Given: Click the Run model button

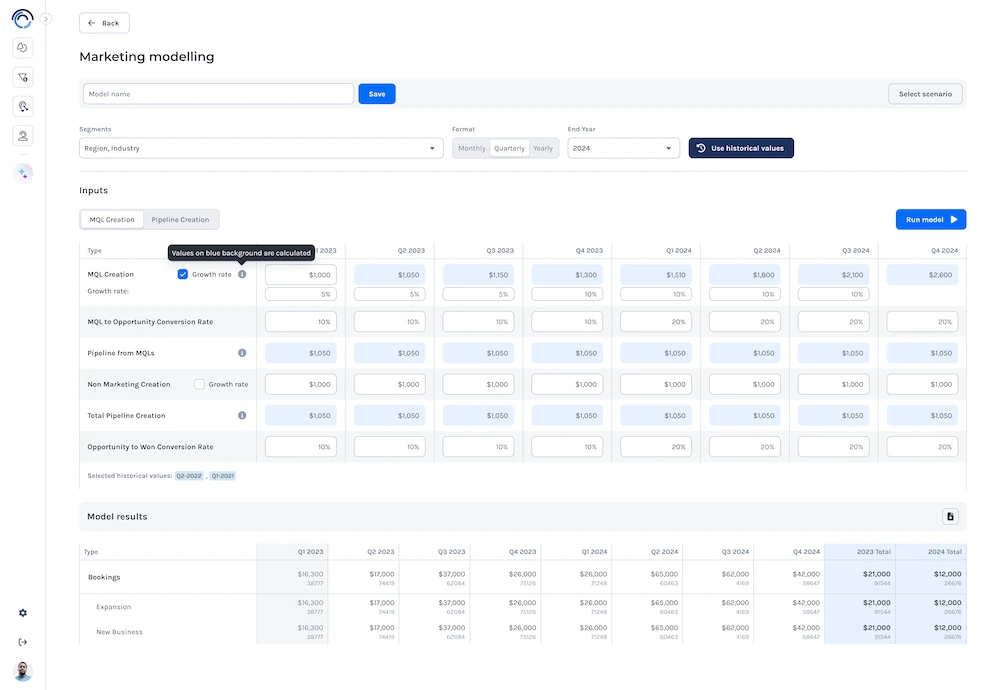Looking at the screenshot, I should [930, 220].
